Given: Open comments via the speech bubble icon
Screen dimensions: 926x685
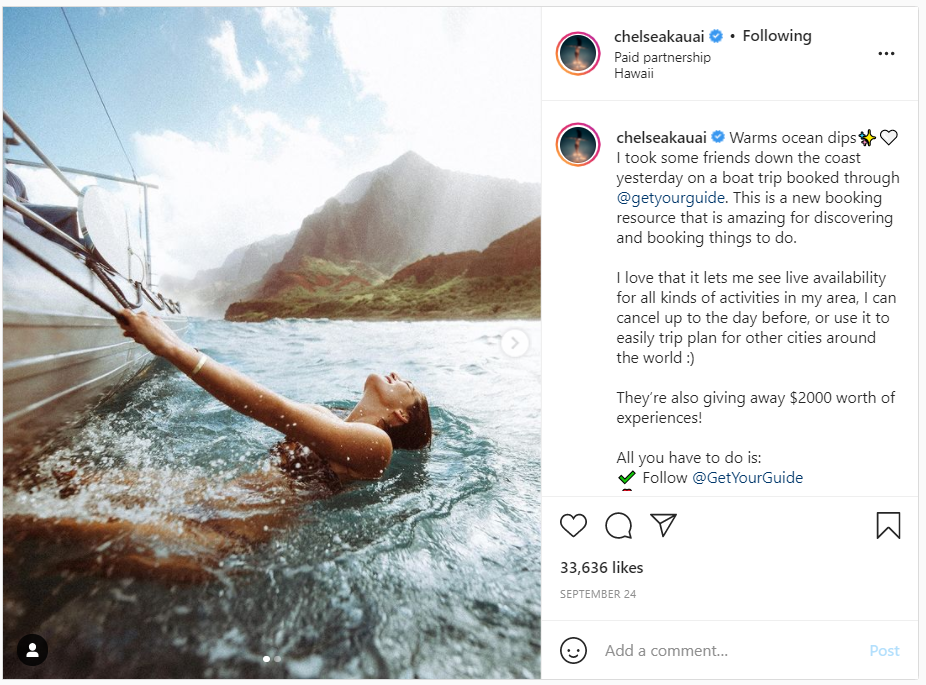Looking at the screenshot, I should (x=619, y=525).
